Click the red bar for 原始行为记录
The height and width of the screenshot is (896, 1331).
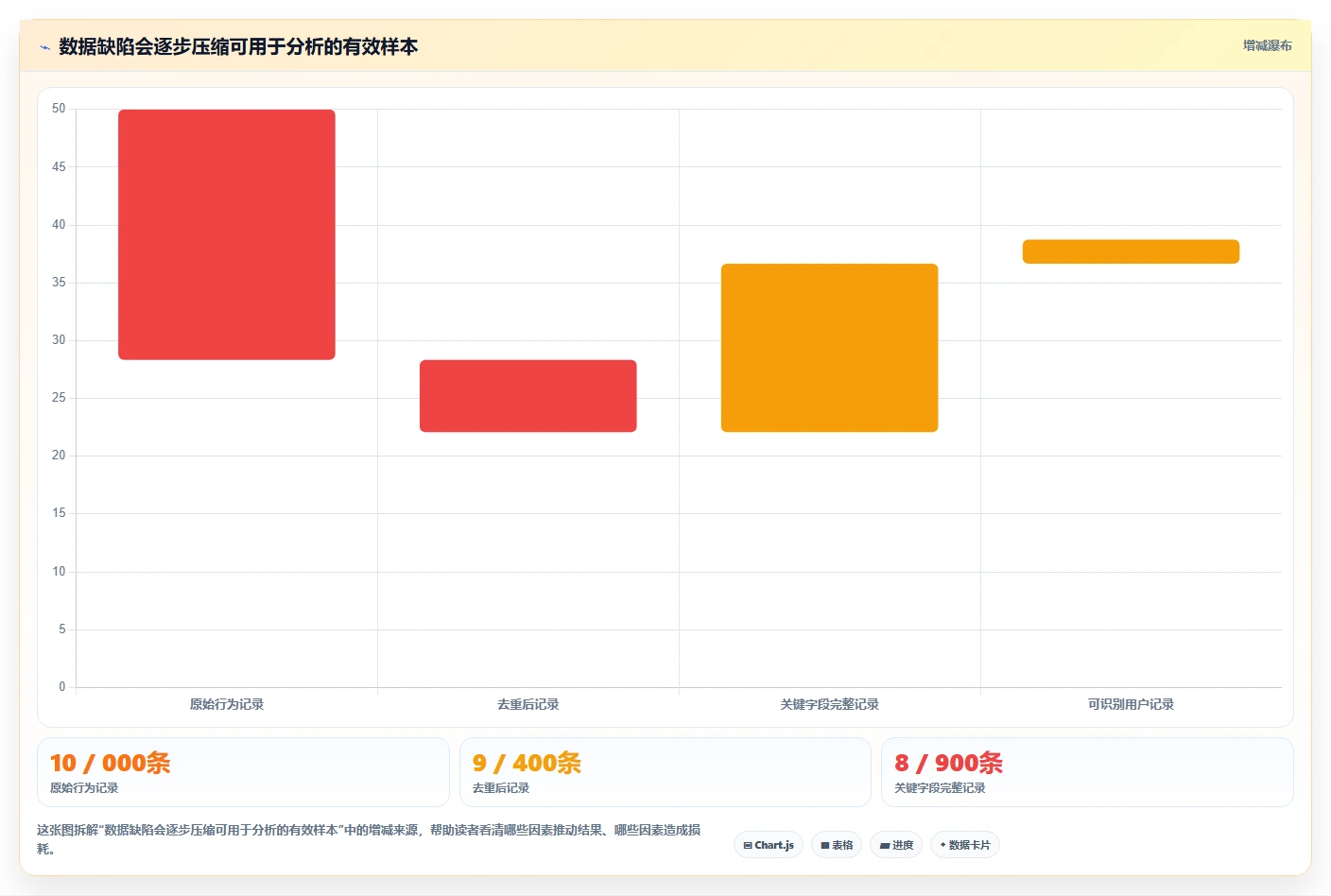(227, 234)
